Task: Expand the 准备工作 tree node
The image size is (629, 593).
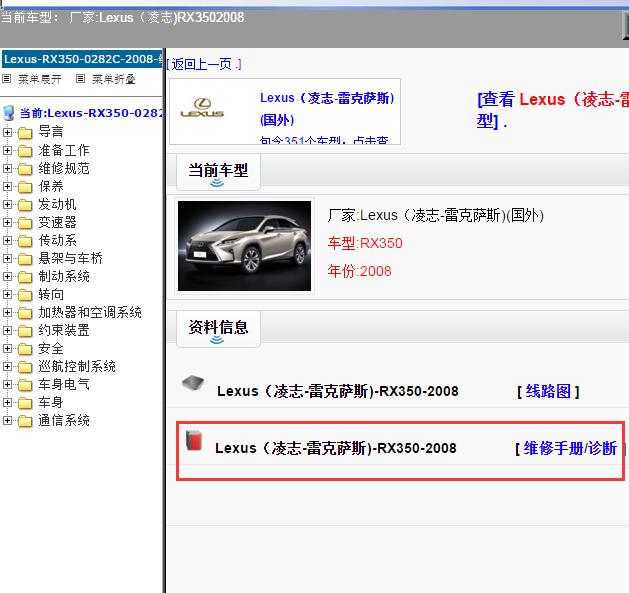Action: [7, 150]
